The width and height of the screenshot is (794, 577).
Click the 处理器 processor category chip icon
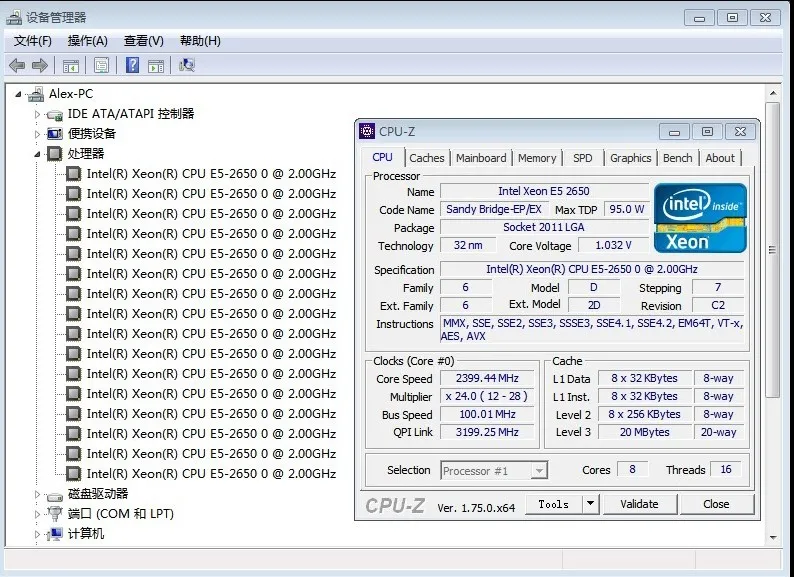(54, 153)
